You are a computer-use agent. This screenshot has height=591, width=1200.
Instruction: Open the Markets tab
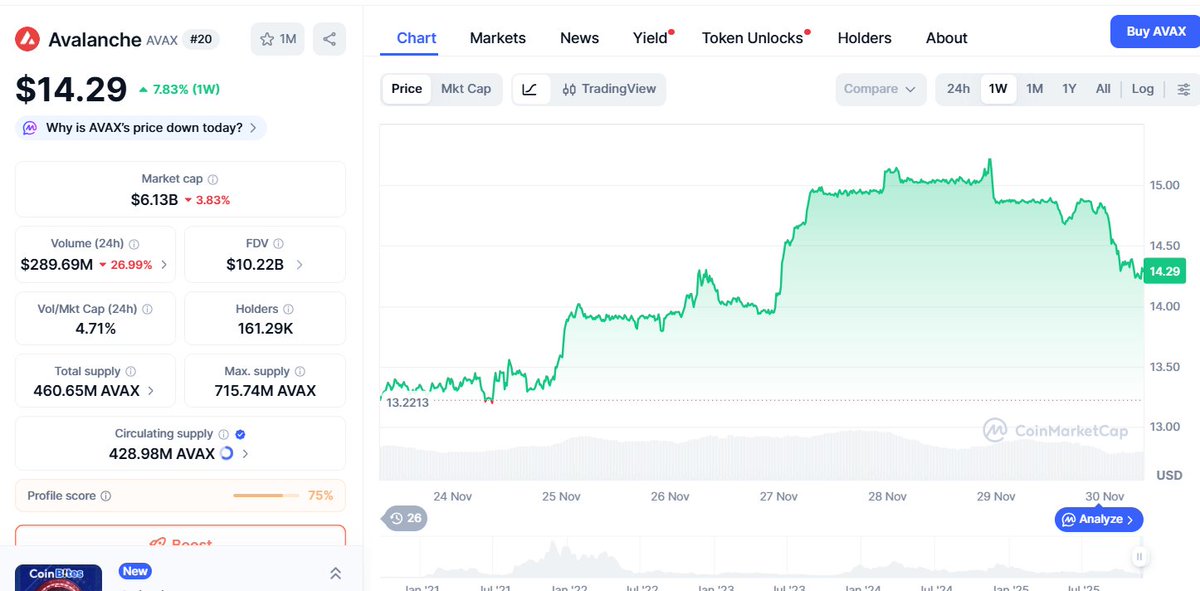(498, 38)
